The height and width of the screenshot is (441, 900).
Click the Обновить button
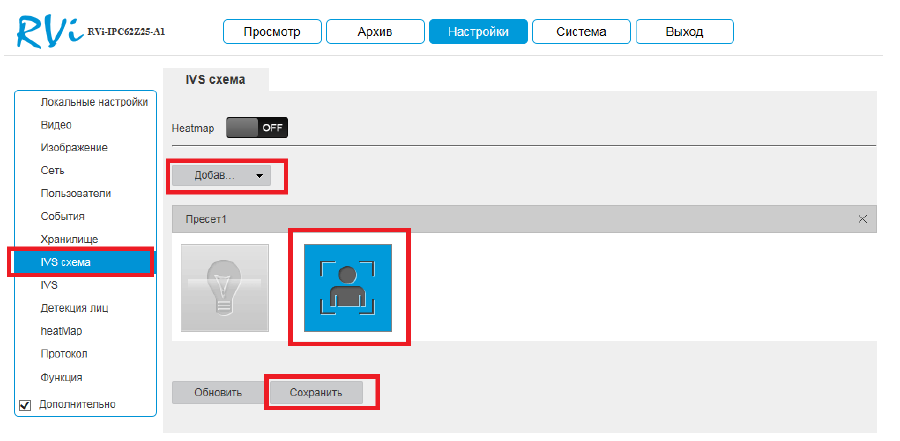tap(218, 392)
